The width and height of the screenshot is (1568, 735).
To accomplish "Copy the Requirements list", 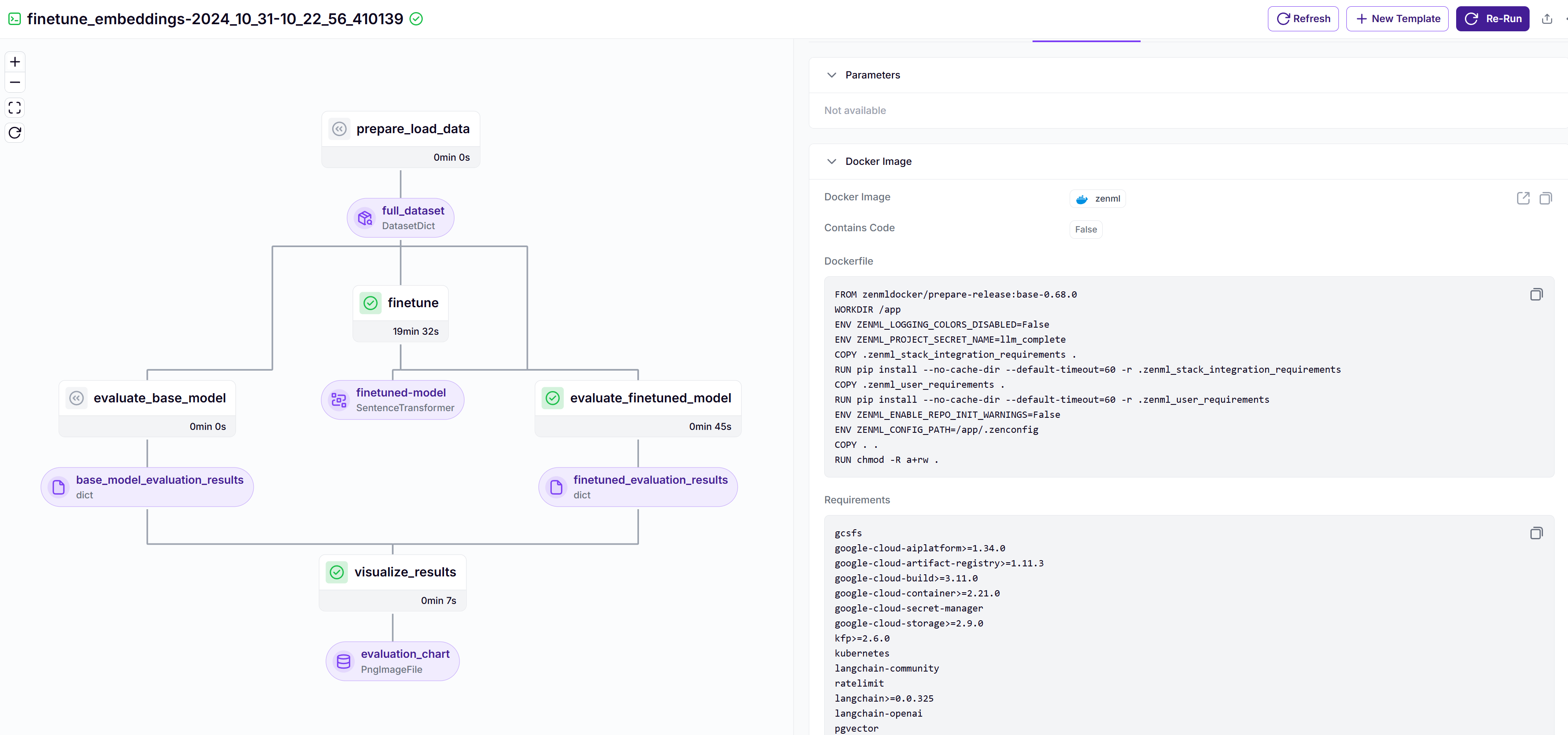I will (x=1536, y=533).
